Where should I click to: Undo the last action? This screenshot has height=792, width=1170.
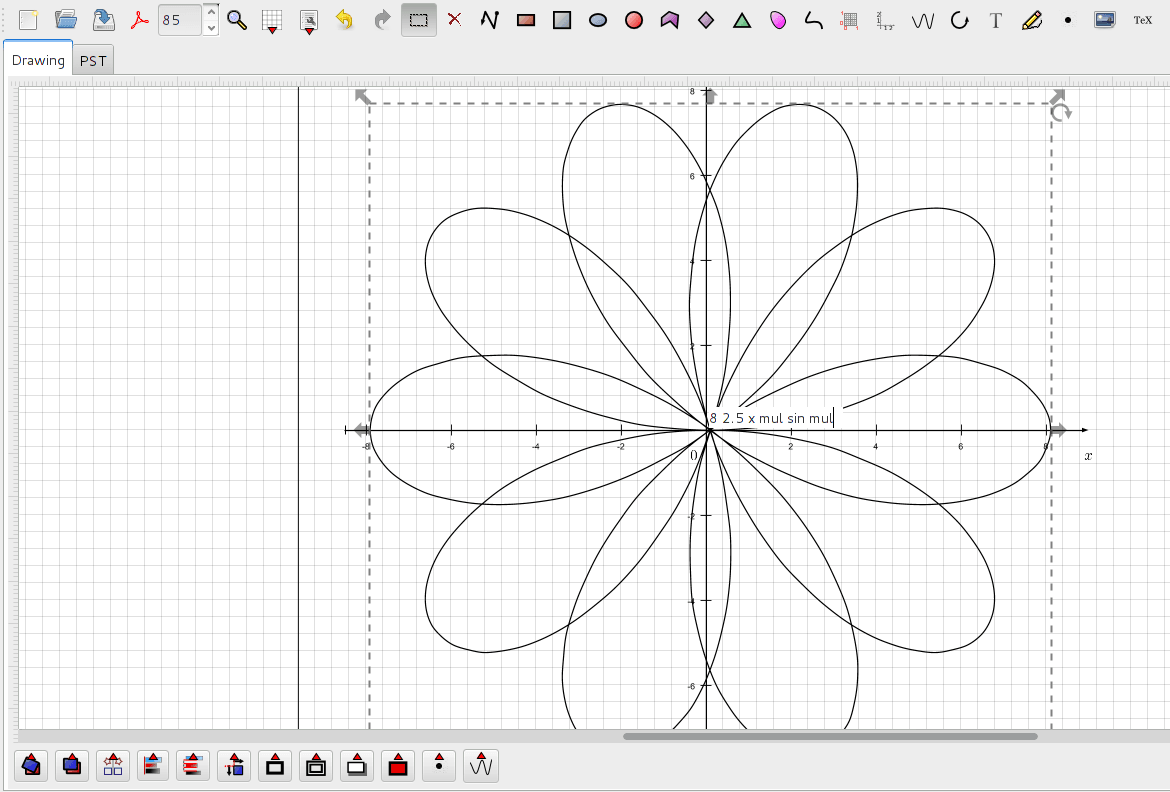[x=345, y=20]
